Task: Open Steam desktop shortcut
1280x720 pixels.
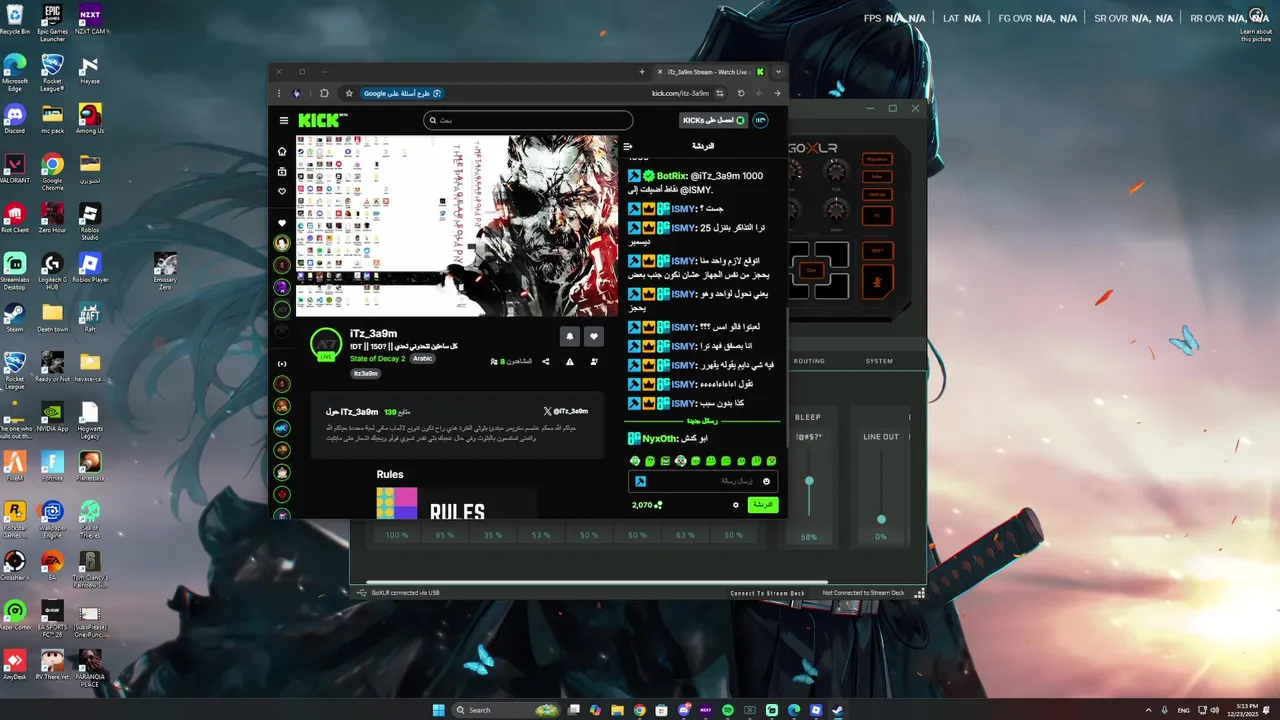Action: point(14,317)
